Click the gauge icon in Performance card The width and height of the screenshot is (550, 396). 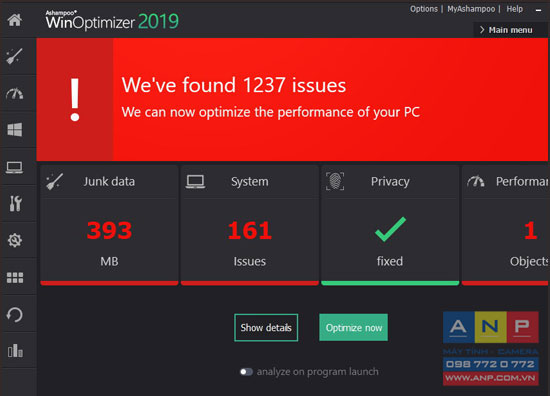pyautogui.click(x=476, y=181)
